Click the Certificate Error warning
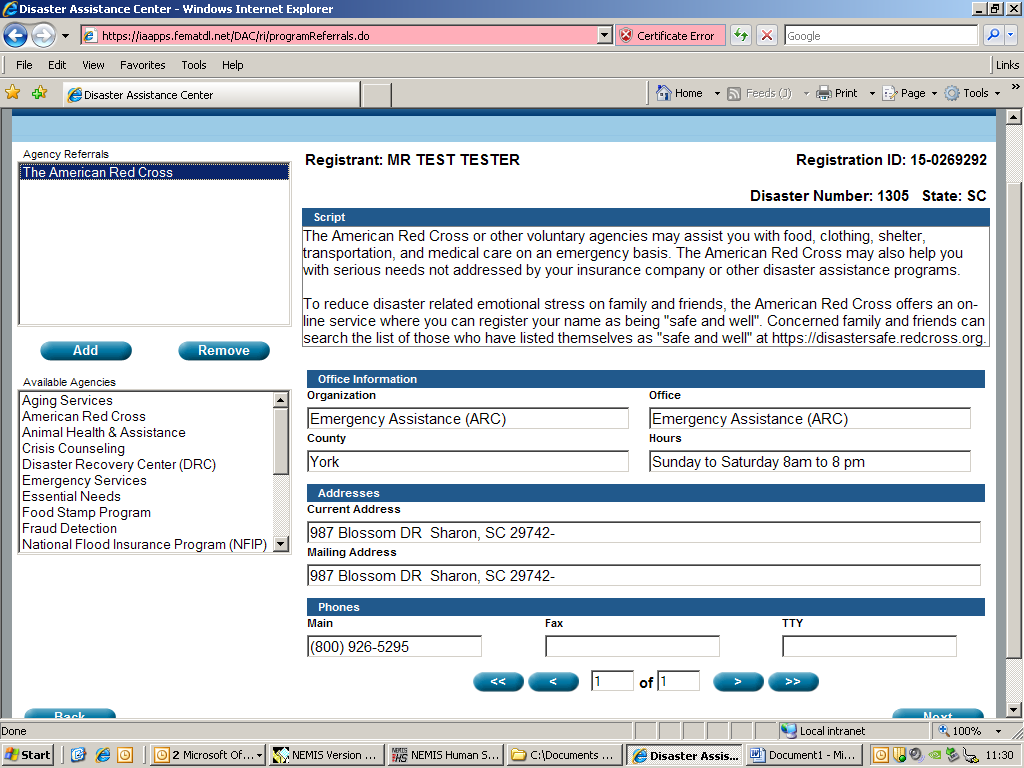This screenshot has height=768, width=1024. (x=670, y=36)
